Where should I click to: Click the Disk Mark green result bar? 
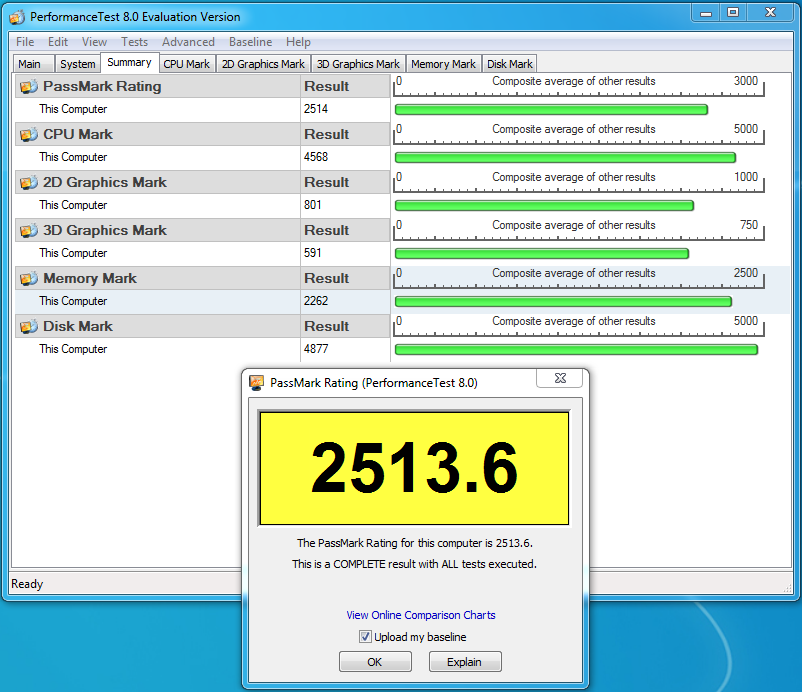click(576, 350)
